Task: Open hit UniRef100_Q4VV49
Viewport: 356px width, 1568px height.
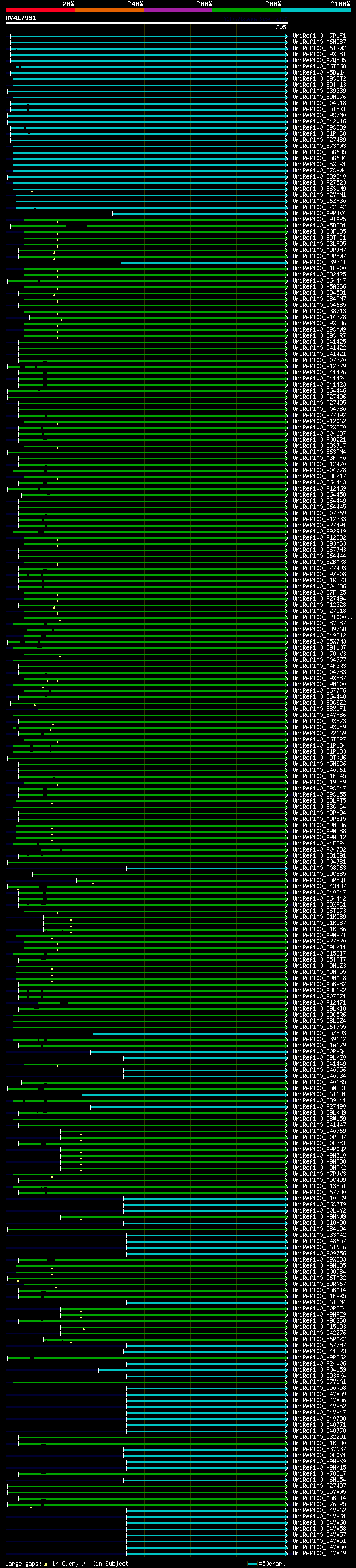Action: click(x=319, y=1554)
